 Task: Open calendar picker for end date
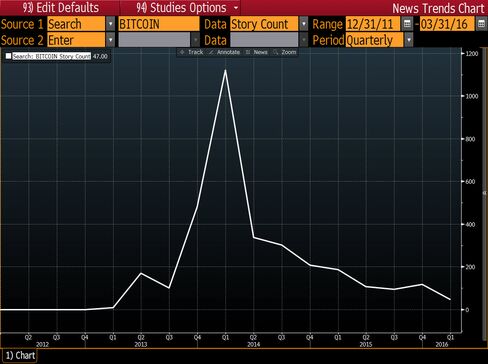481,24
